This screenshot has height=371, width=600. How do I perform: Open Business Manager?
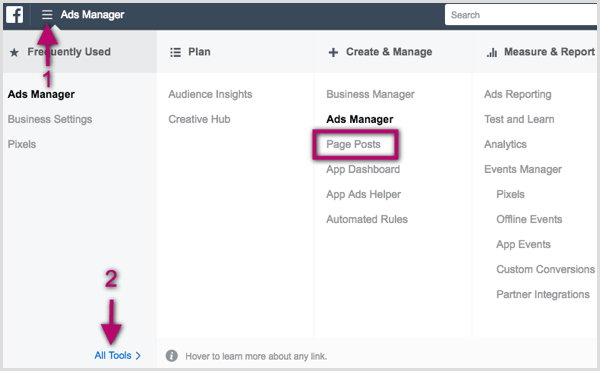[370, 94]
